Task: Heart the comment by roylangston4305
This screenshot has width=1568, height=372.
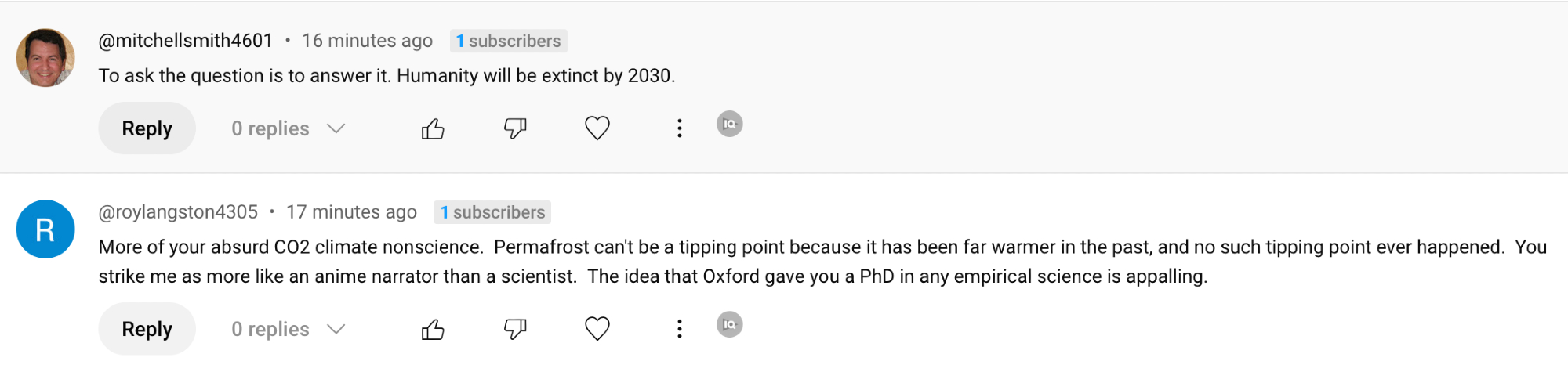Action: point(597,329)
